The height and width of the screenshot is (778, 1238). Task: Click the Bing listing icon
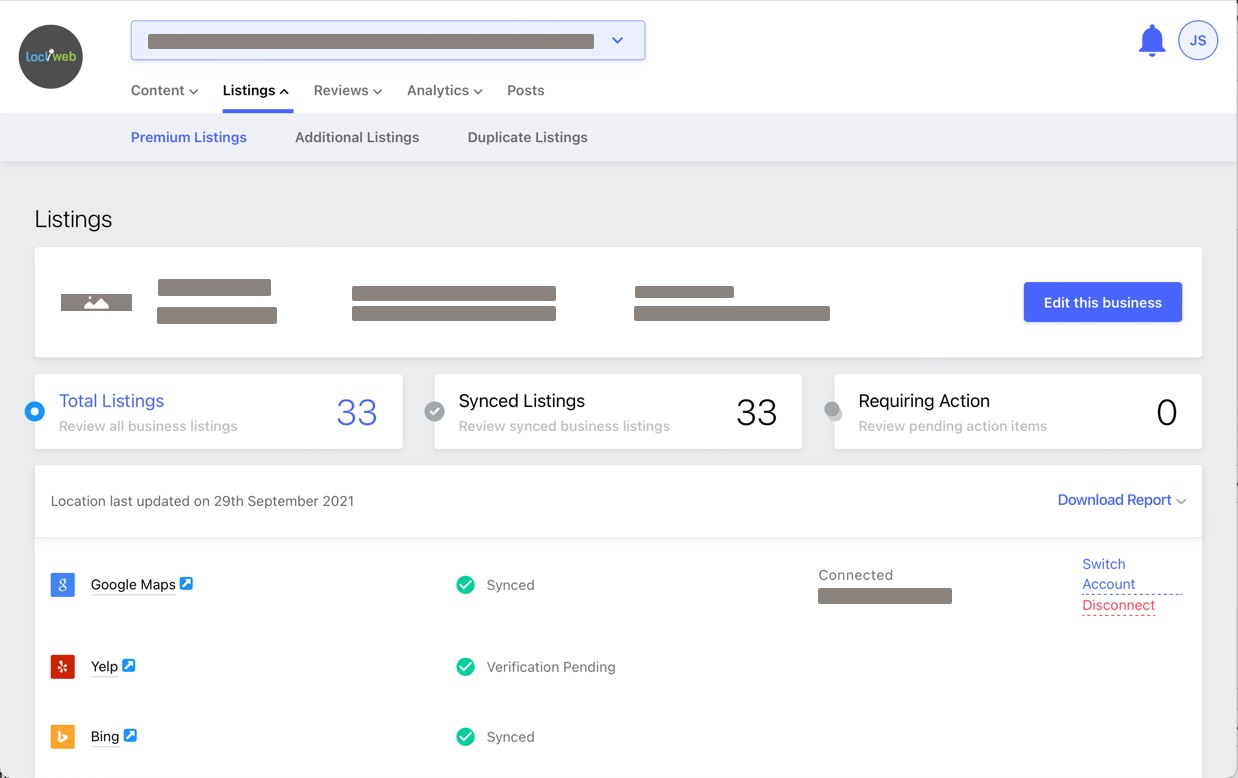pyautogui.click(x=63, y=737)
